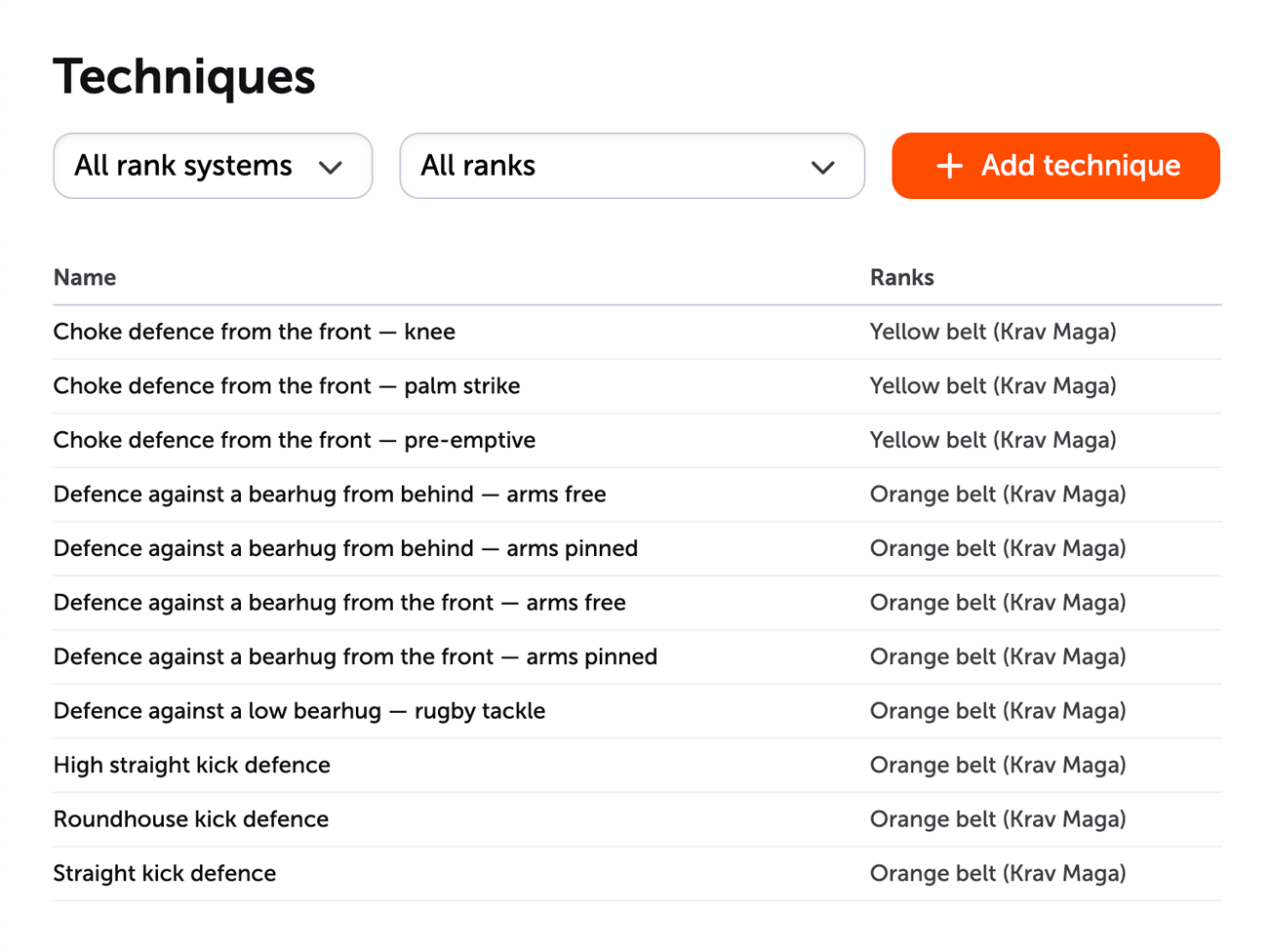
Task: Sort by the Name column header
Action: coord(84,277)
